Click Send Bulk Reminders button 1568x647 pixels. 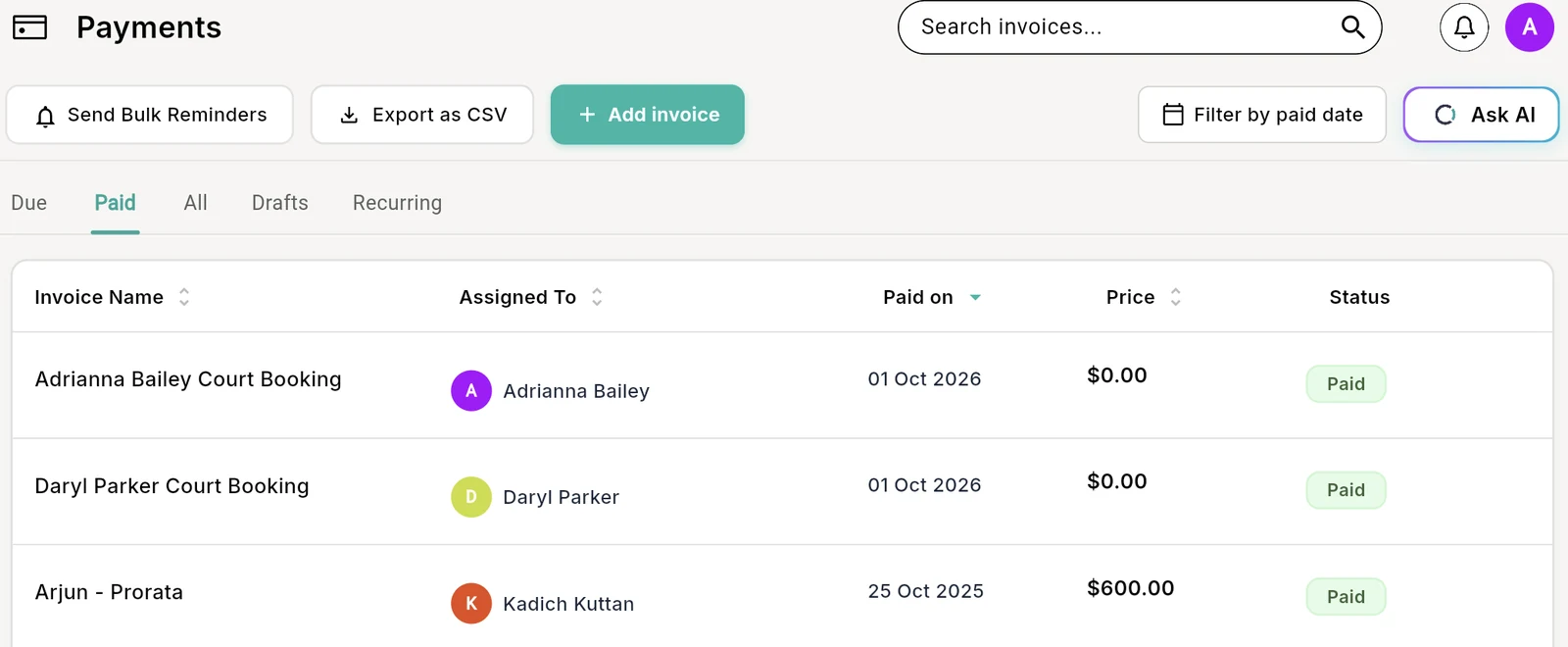click(150, 115)
